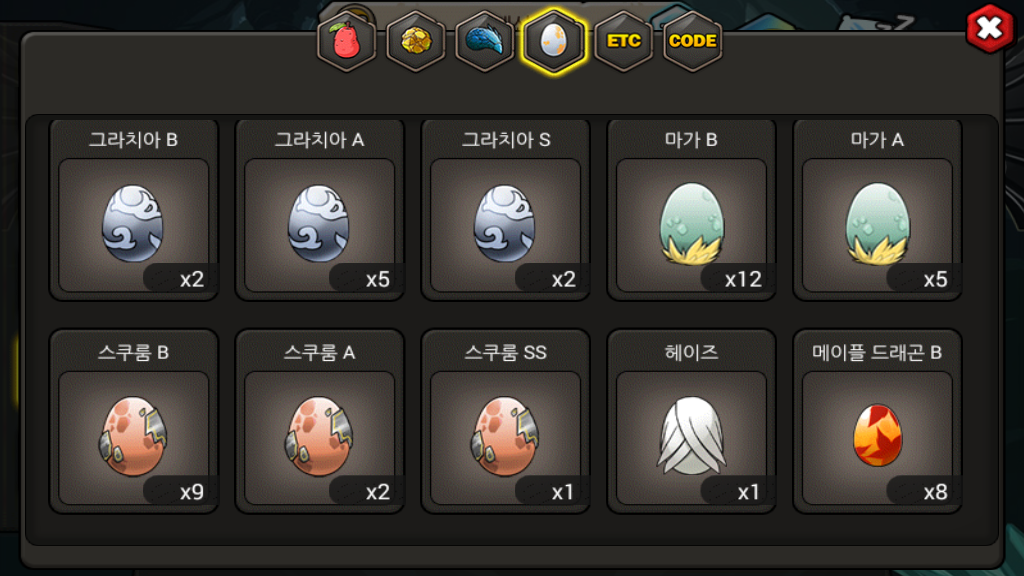Open the CODE tab
The image size is (1024, 576).
click(x=693, y=41)
